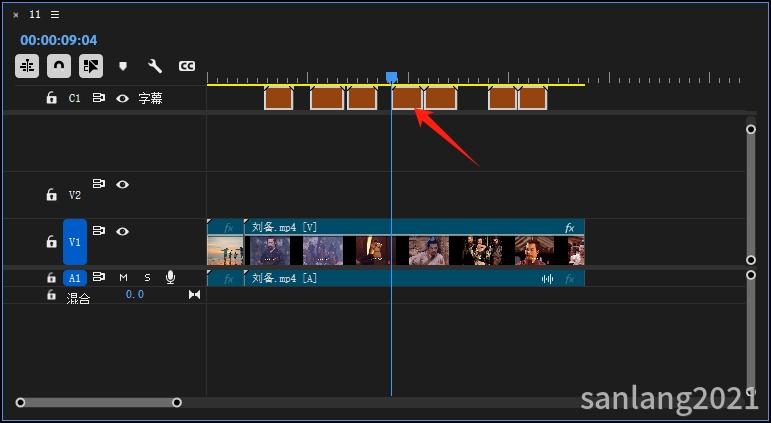
Task: Solo the A1 audio track
Action: [x=147, y=277]
